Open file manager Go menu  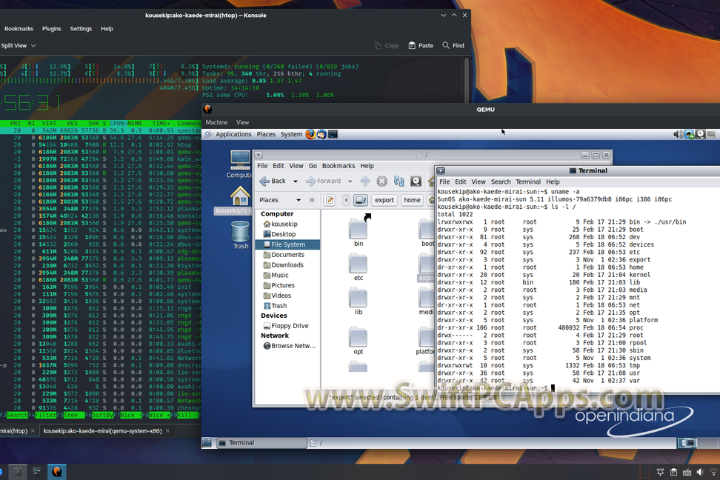[x=313, y=166]
